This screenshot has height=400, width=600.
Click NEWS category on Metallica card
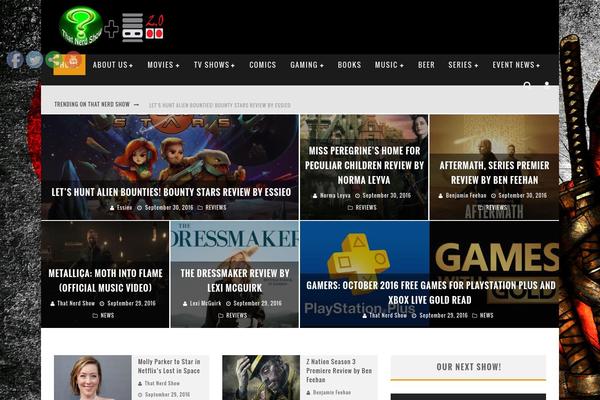tap(107, 316)
